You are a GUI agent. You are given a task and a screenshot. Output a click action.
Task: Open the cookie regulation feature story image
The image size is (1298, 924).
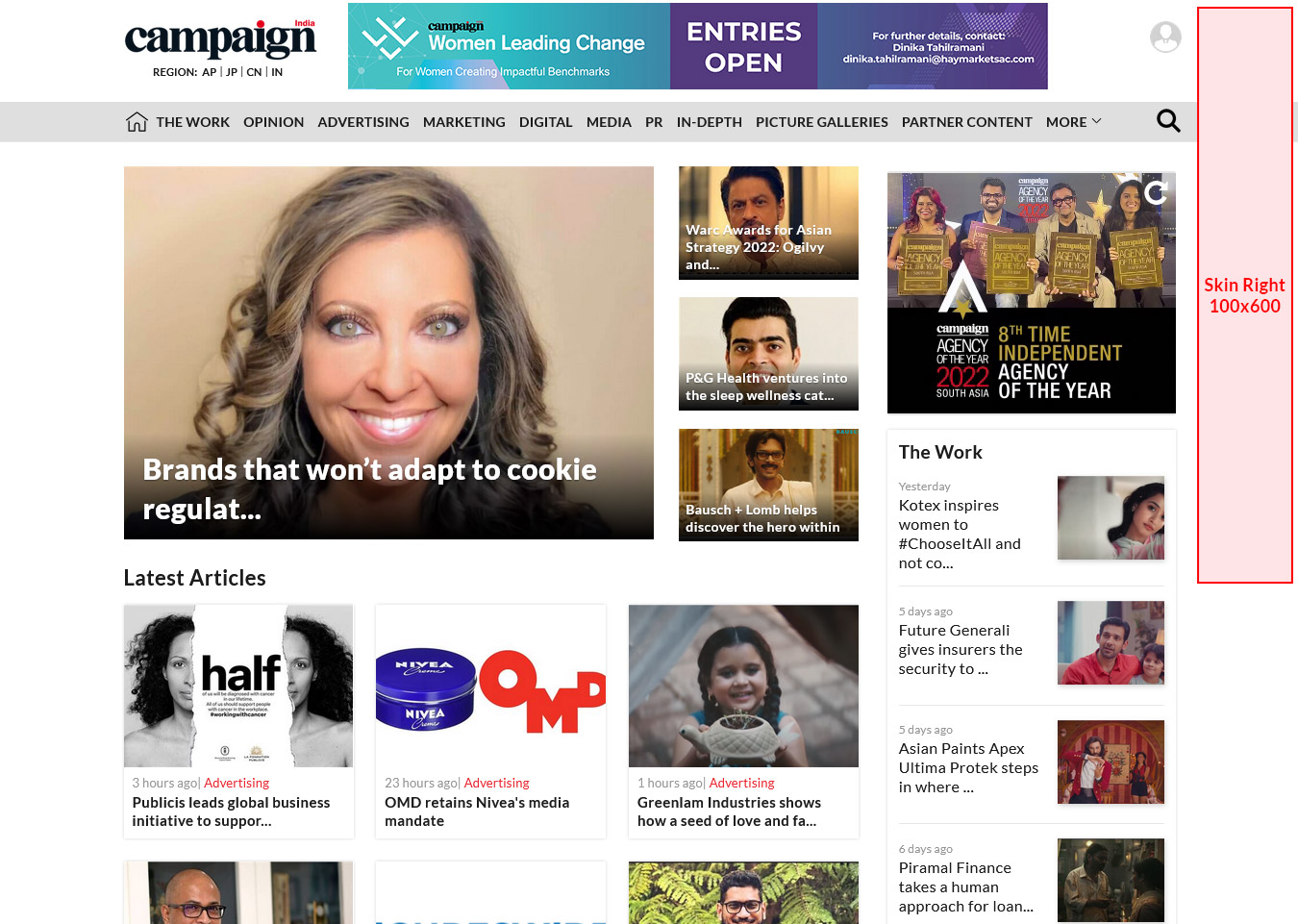pyautogui.click(x=388, y=353)
